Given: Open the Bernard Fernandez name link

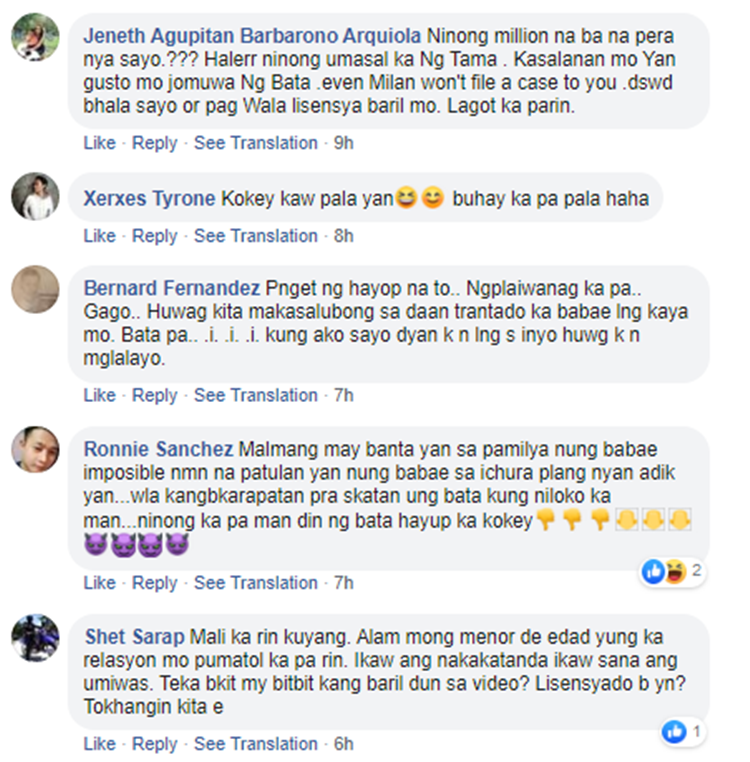Looking at the screenshot, I should click(x=172, y=288).
